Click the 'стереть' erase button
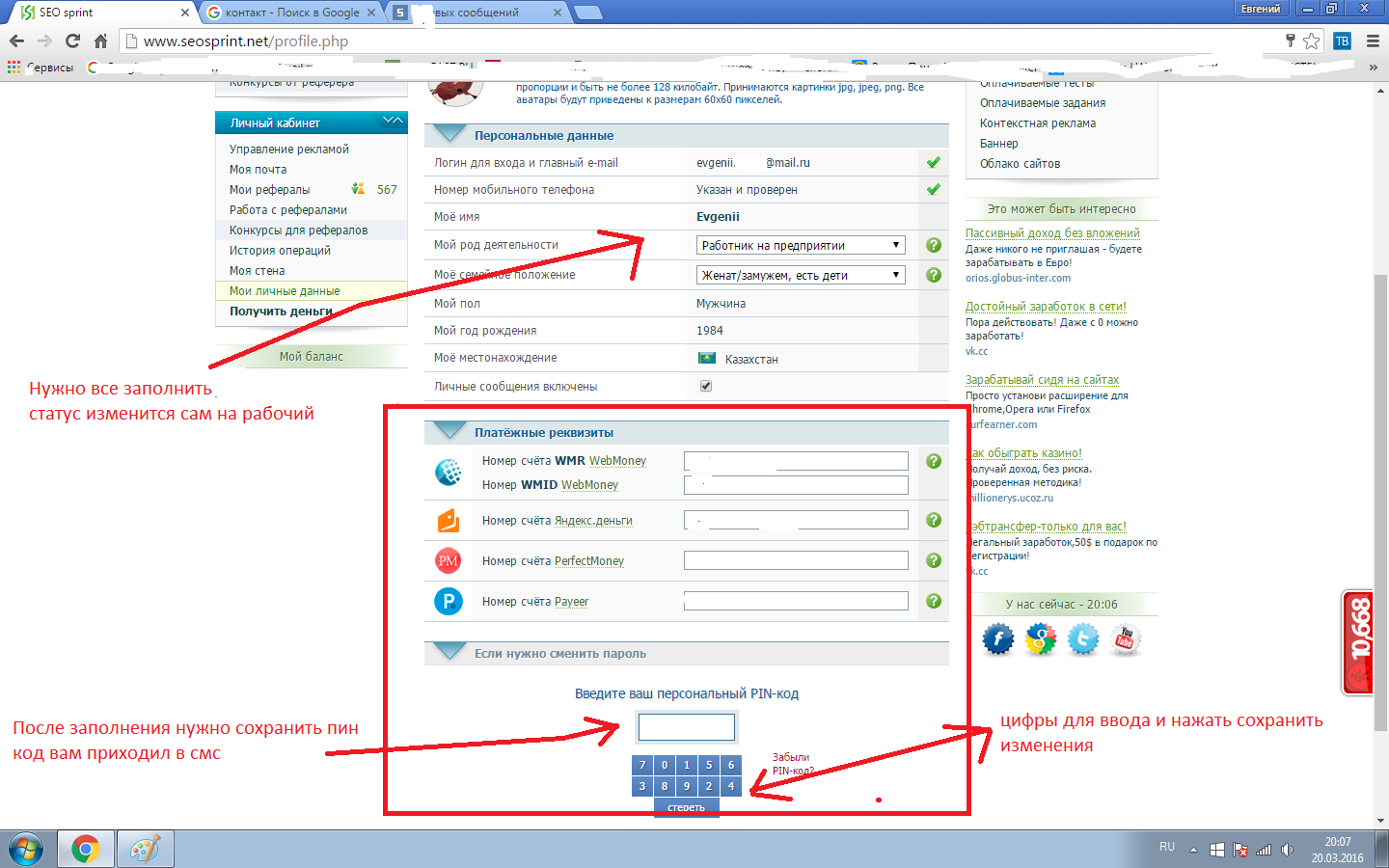 (686, 807)
